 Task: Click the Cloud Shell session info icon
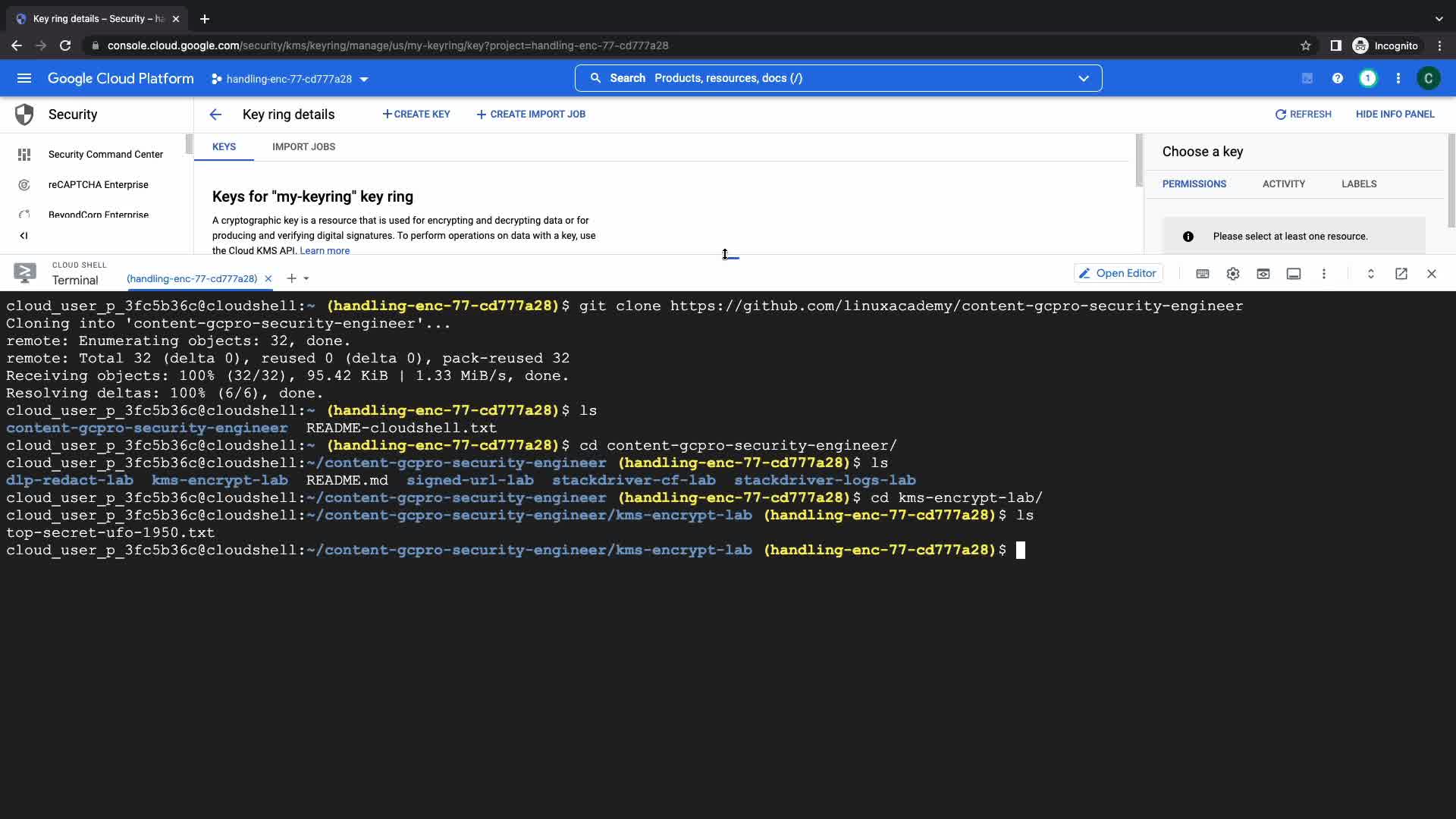coord(1294,274)
